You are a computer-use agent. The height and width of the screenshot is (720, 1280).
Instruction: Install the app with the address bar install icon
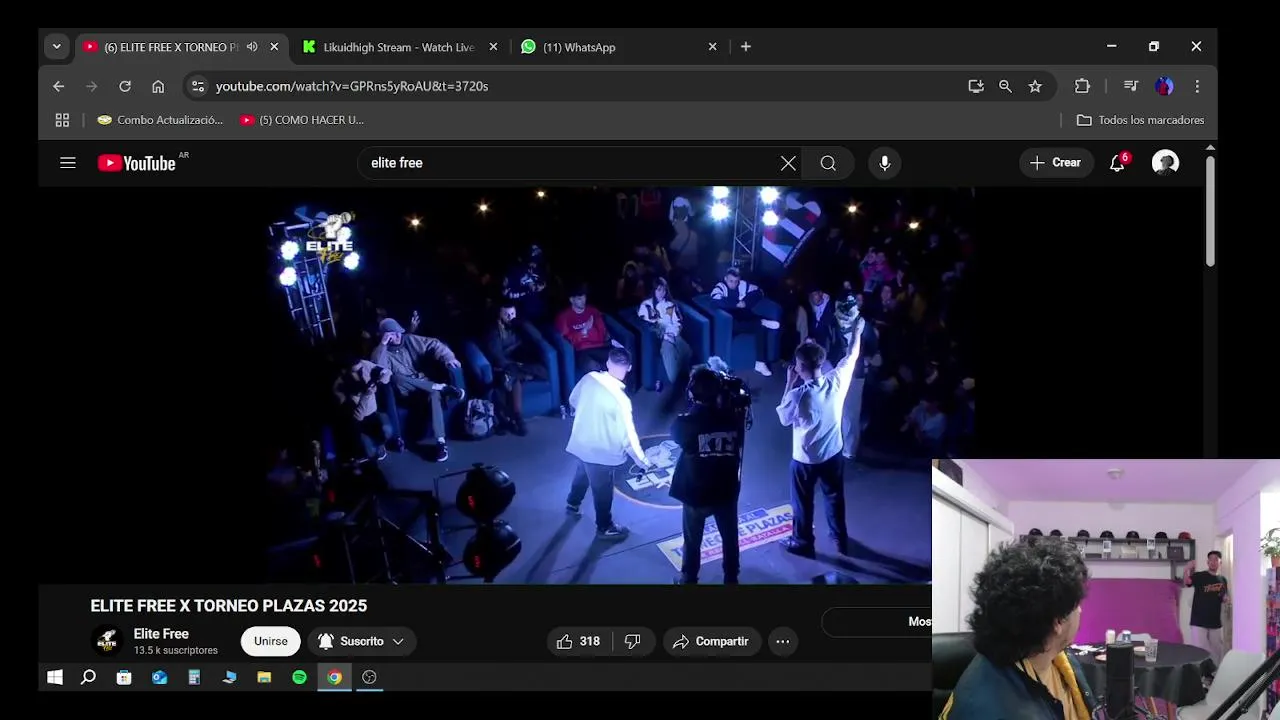pyautogui.click(x=976, y=86)
